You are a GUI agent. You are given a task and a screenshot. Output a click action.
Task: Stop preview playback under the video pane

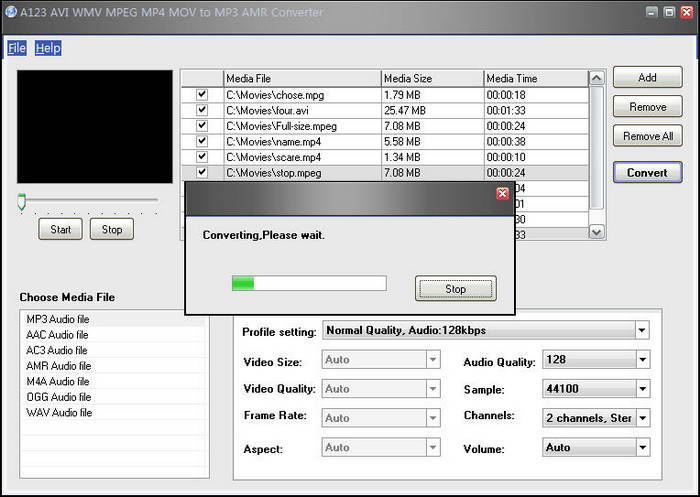click(x=112, y=229)
